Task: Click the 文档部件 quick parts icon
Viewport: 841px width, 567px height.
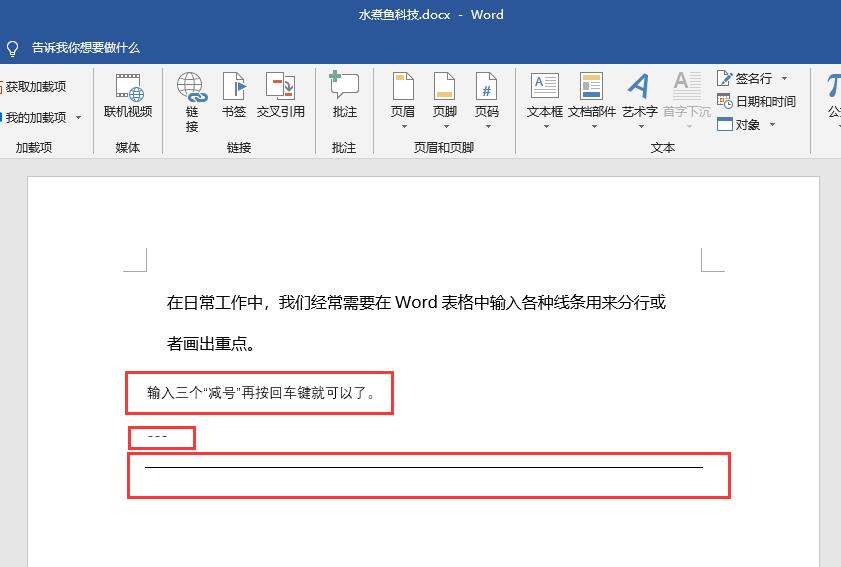Action: pos(592,86)
